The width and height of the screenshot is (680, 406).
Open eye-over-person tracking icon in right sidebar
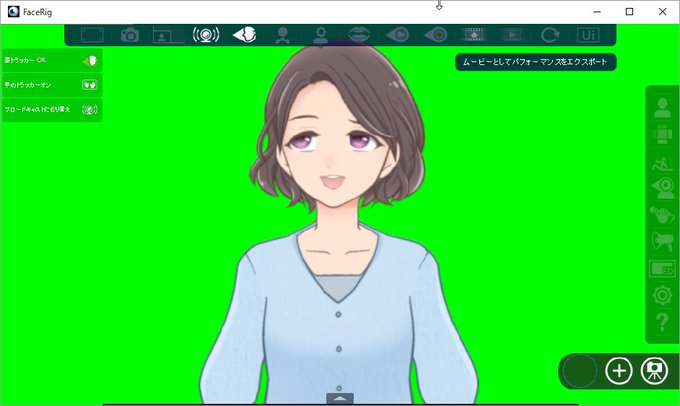click(663, 188)
